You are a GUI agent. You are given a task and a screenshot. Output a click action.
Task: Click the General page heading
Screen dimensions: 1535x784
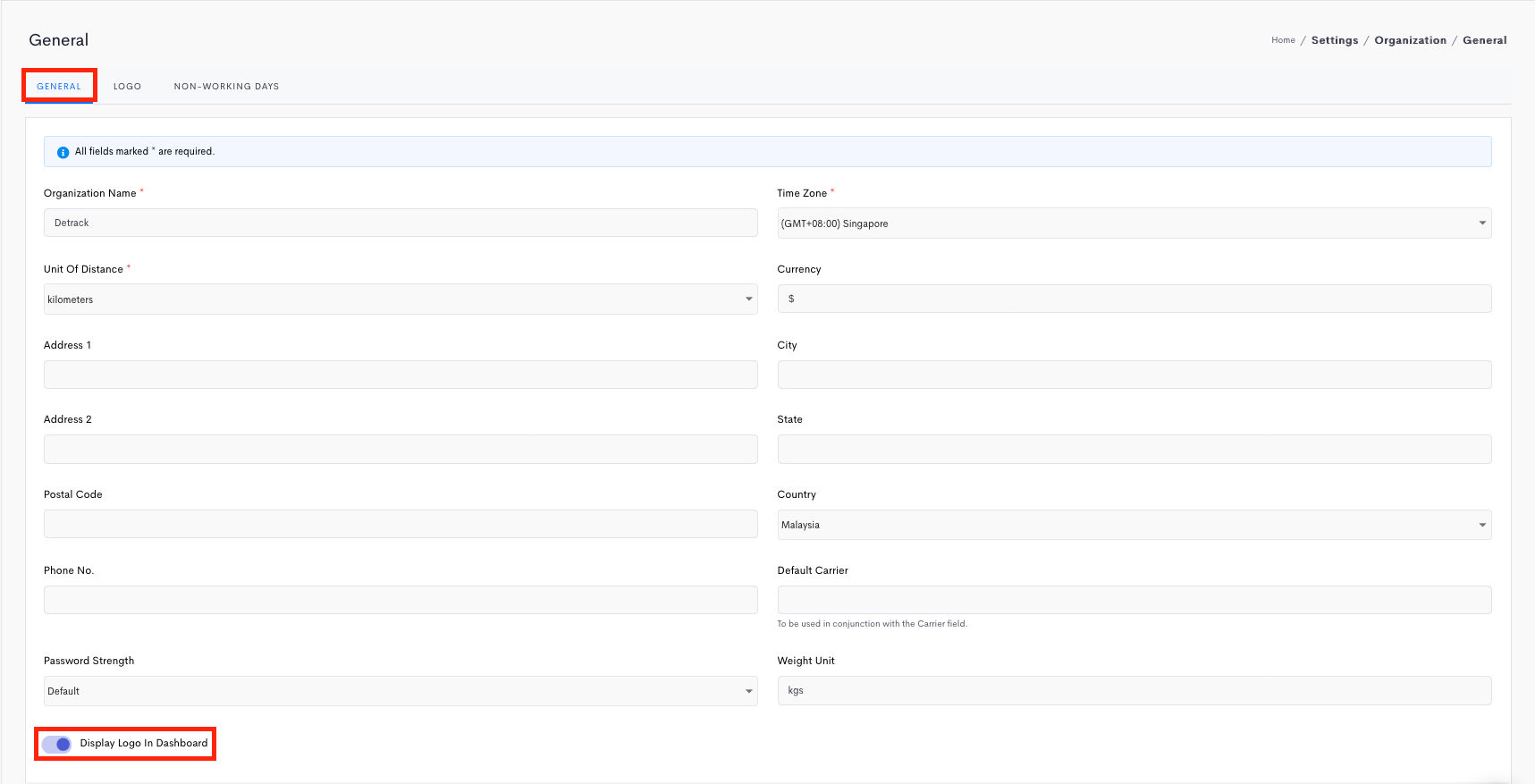pyautogui.click(x=59, y=40)
